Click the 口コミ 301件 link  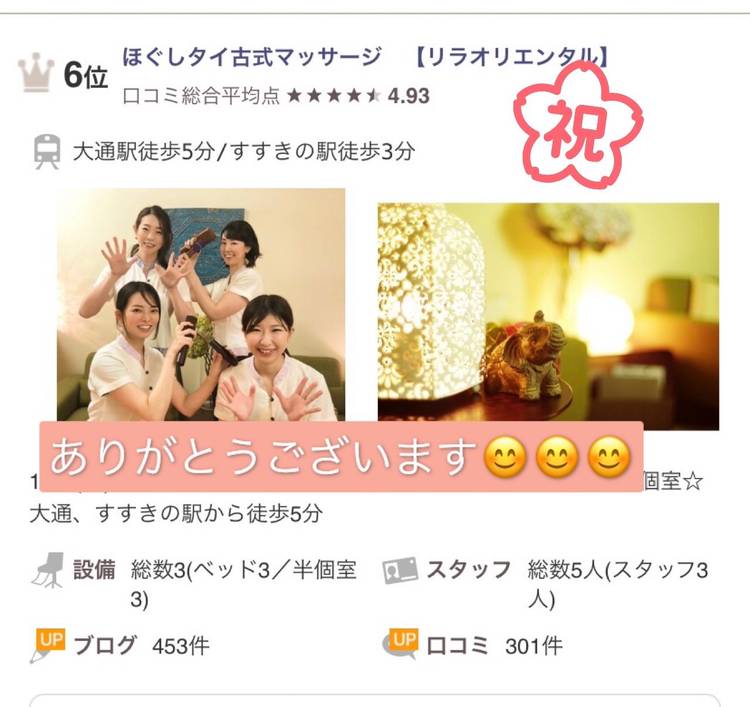[494, 646]
